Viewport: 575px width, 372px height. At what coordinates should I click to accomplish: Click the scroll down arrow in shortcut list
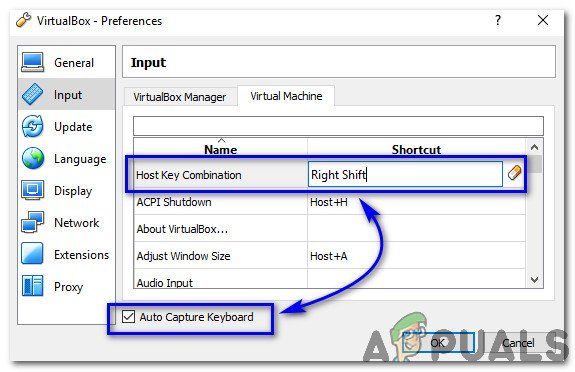[535, 280]
